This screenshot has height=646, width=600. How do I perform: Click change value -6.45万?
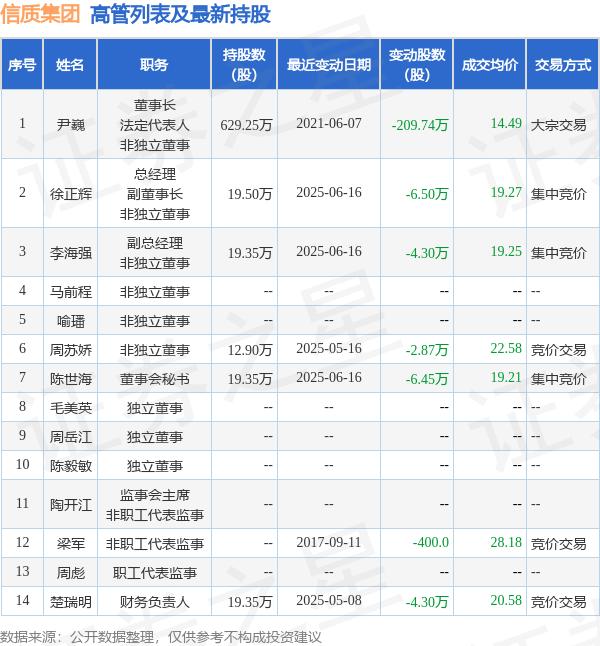coord(427,379)
